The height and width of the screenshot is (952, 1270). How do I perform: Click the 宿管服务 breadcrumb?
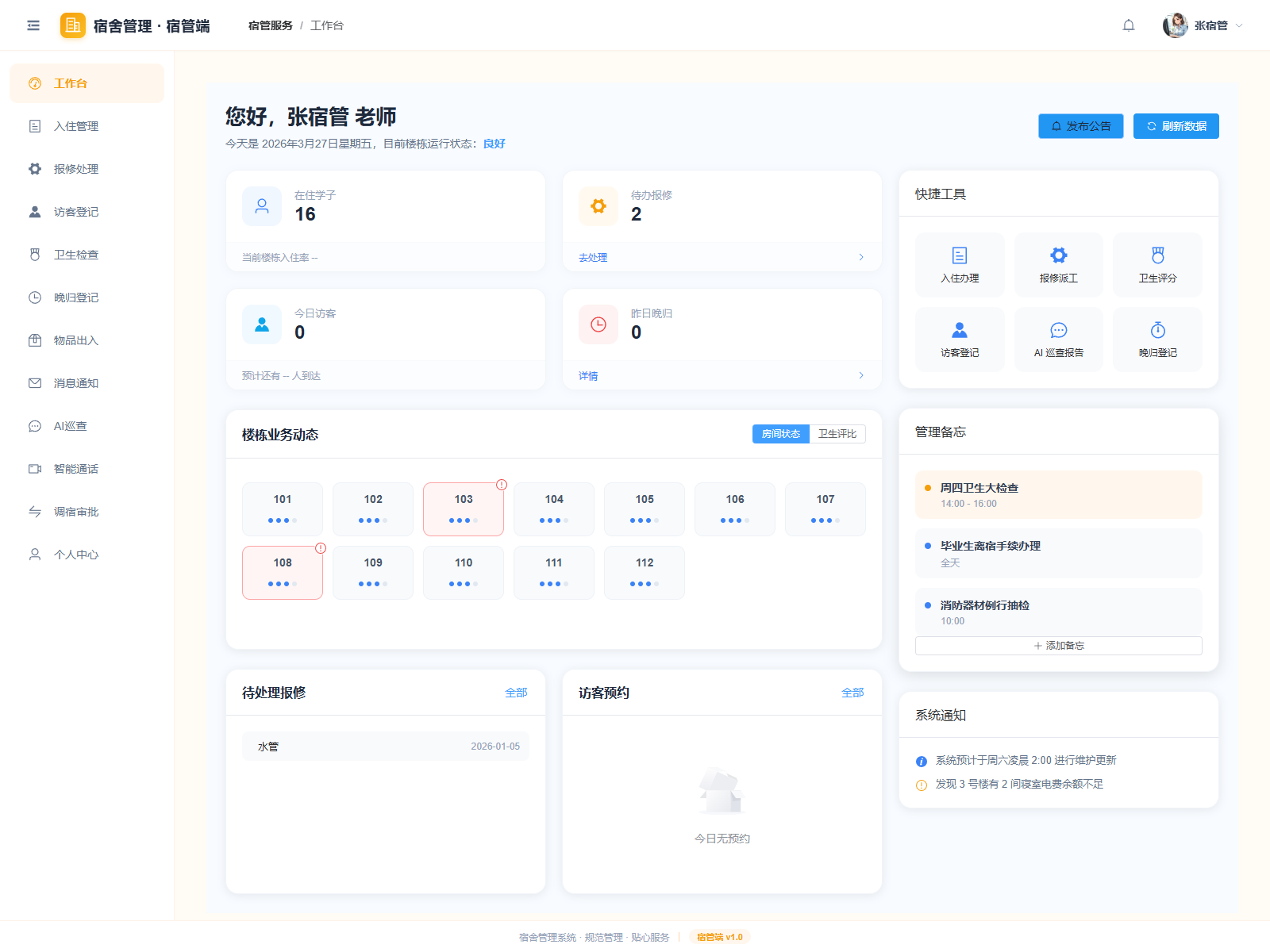point(271,25)
